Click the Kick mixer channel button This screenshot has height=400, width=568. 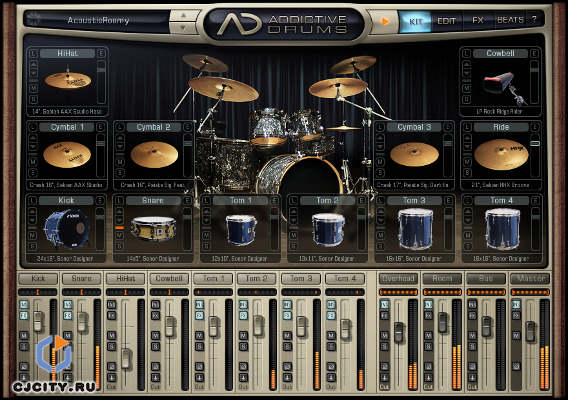[x=38, y=279]
